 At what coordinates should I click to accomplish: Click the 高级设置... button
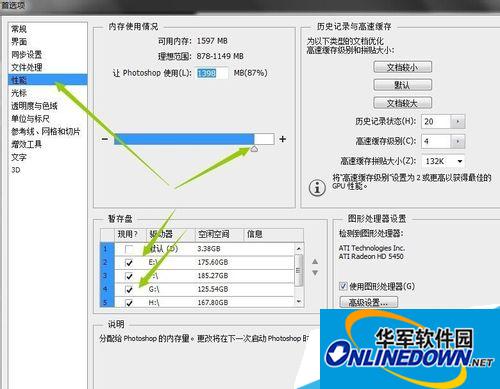coord(368,302)
